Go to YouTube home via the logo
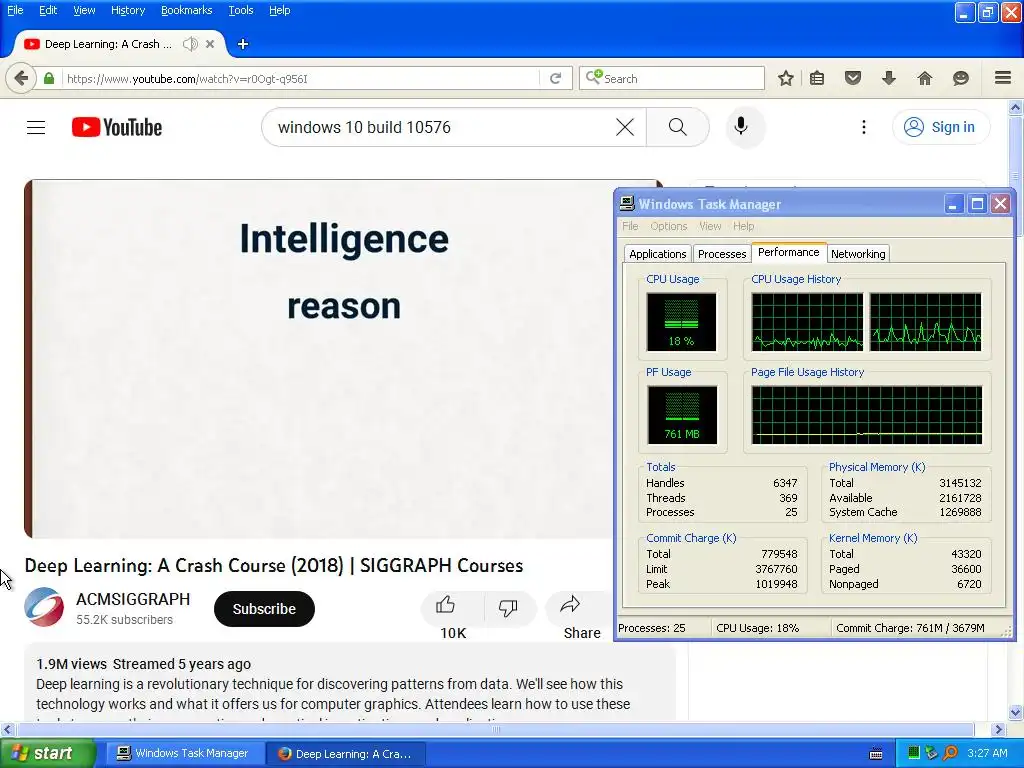Viewport: 1024px width, 768px height. [117, 127]
